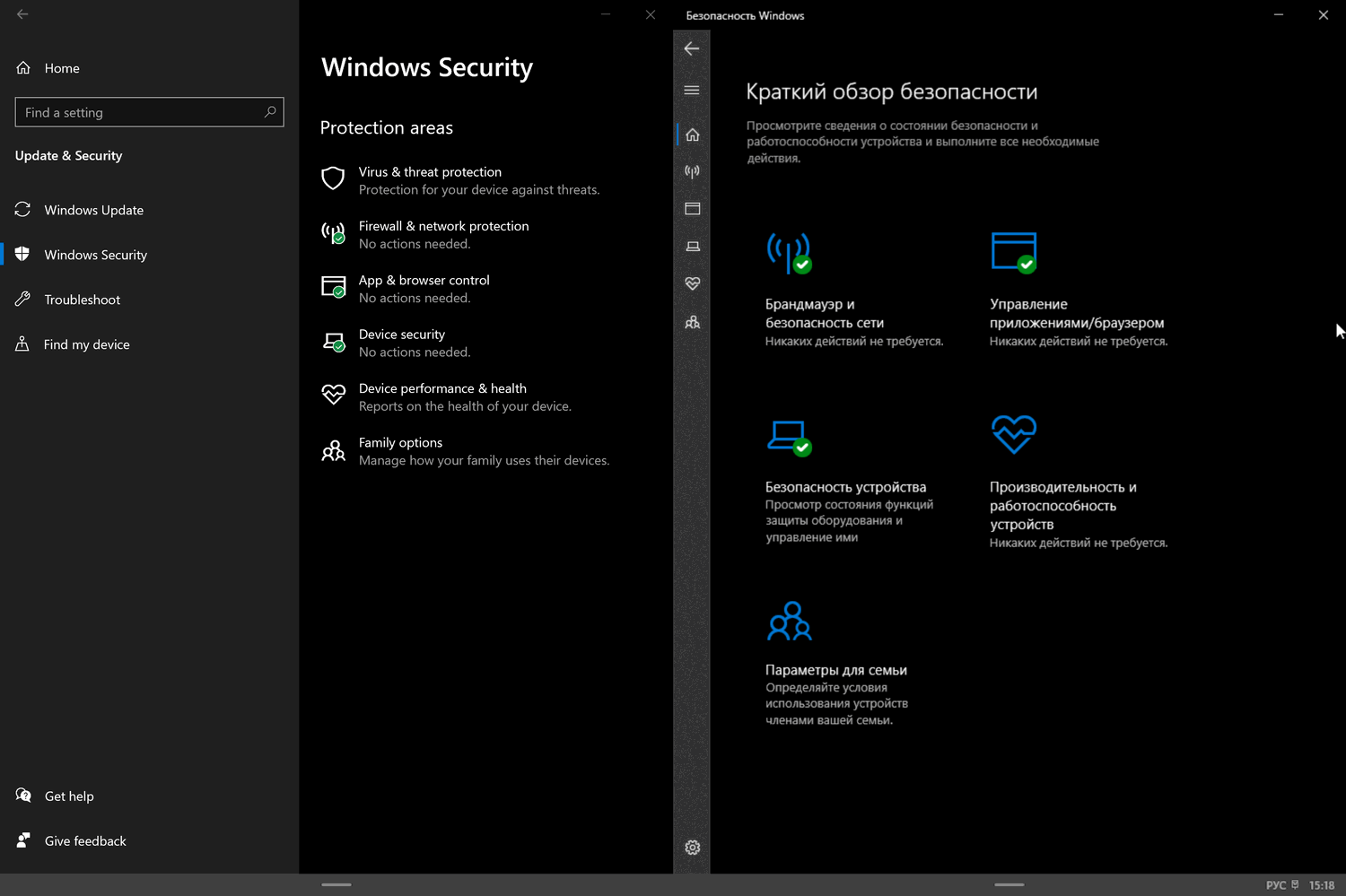Open Device performance & health area
Viewport: 1346px width, 896px height.
[442, 388]
